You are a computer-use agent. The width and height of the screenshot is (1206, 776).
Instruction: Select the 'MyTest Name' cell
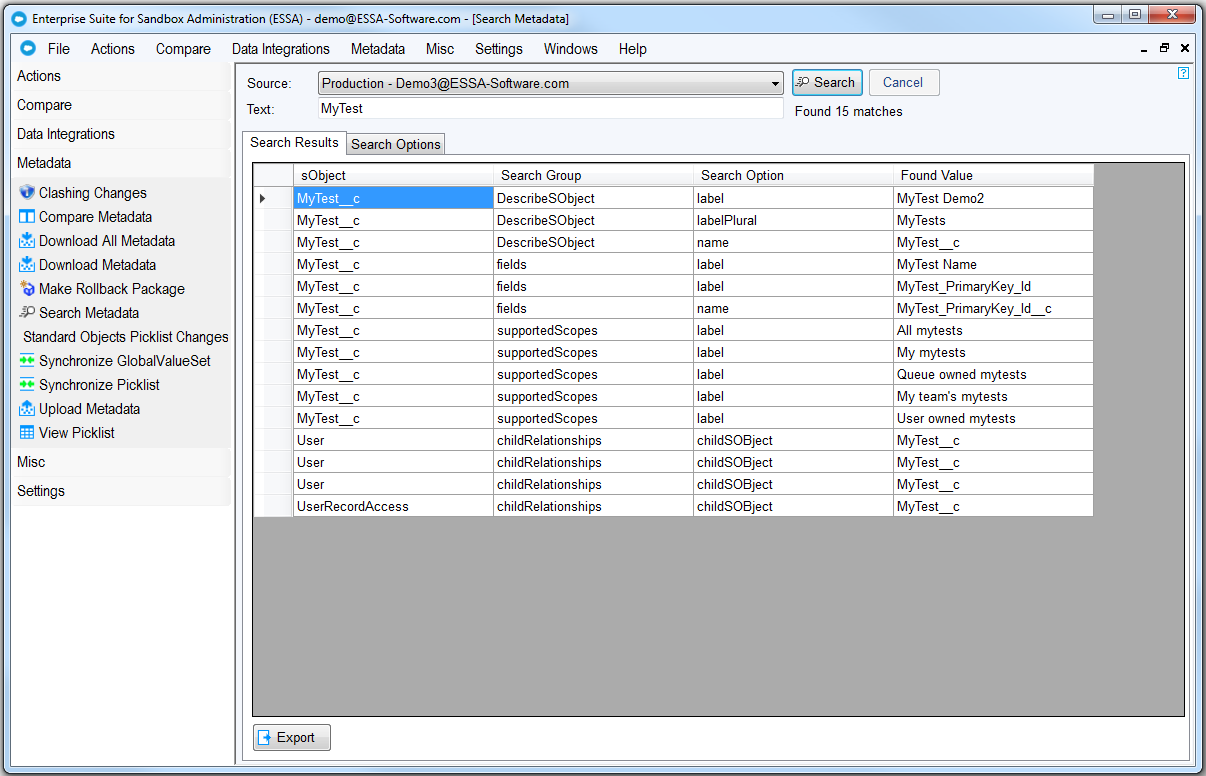point(993,264)
